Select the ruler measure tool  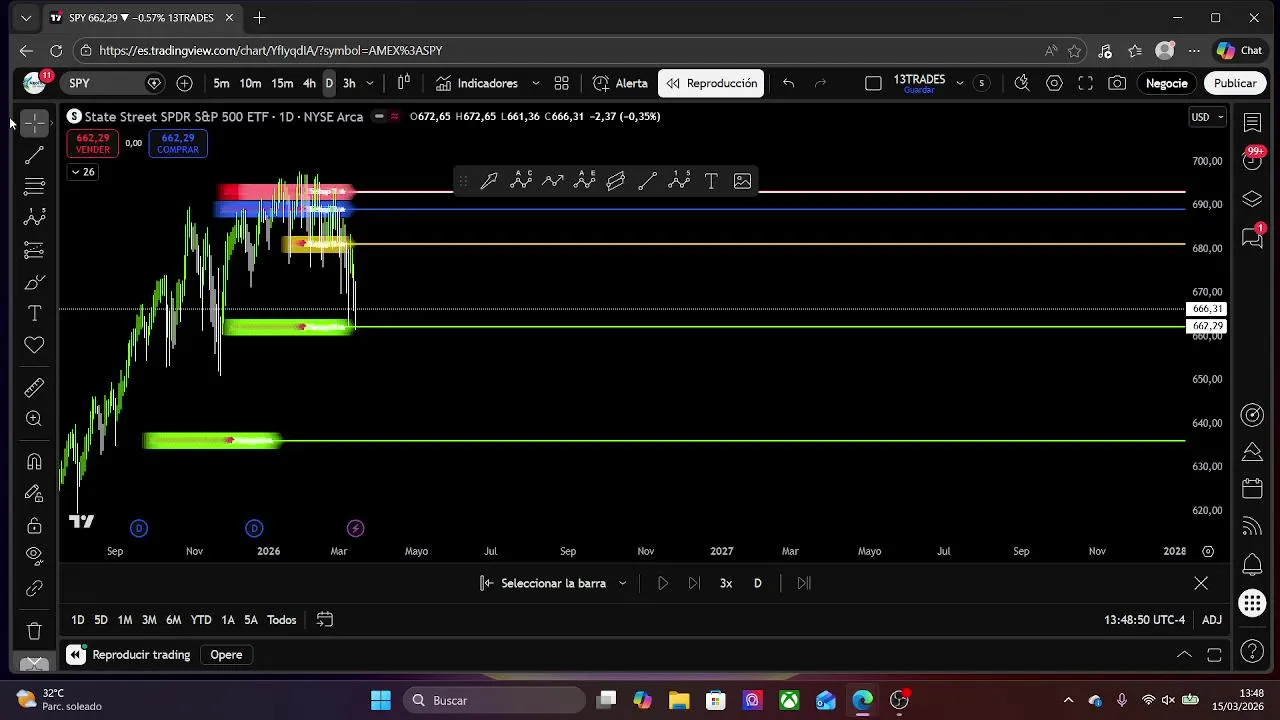click(34, 387)
